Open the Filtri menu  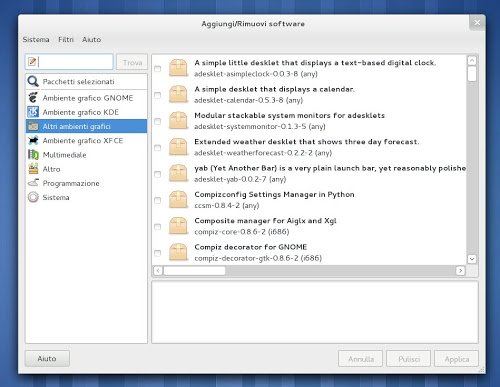[x=66, y=39]
